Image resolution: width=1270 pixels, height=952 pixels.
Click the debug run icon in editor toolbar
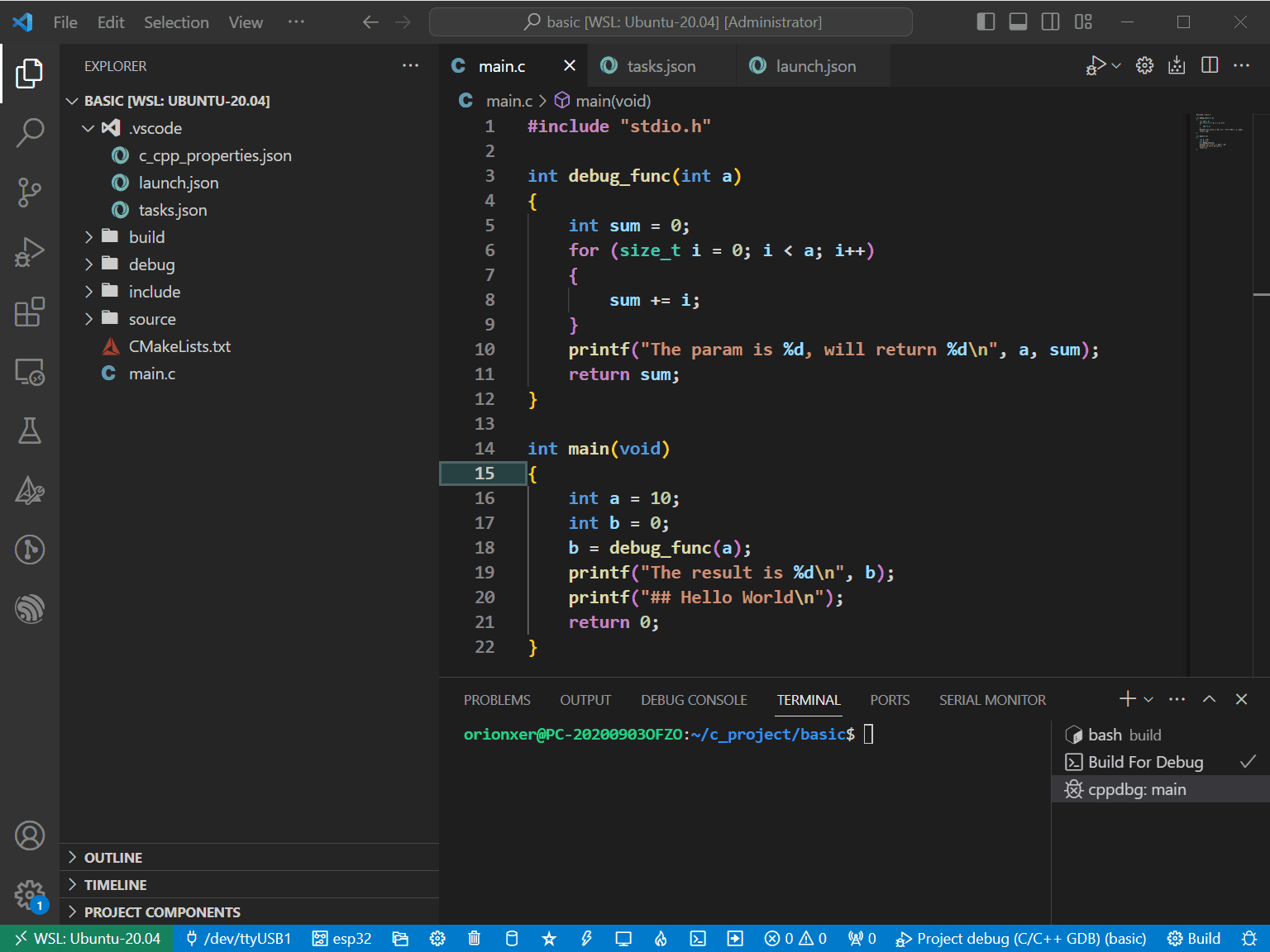pyautogui.click(x=1096, y=65)
